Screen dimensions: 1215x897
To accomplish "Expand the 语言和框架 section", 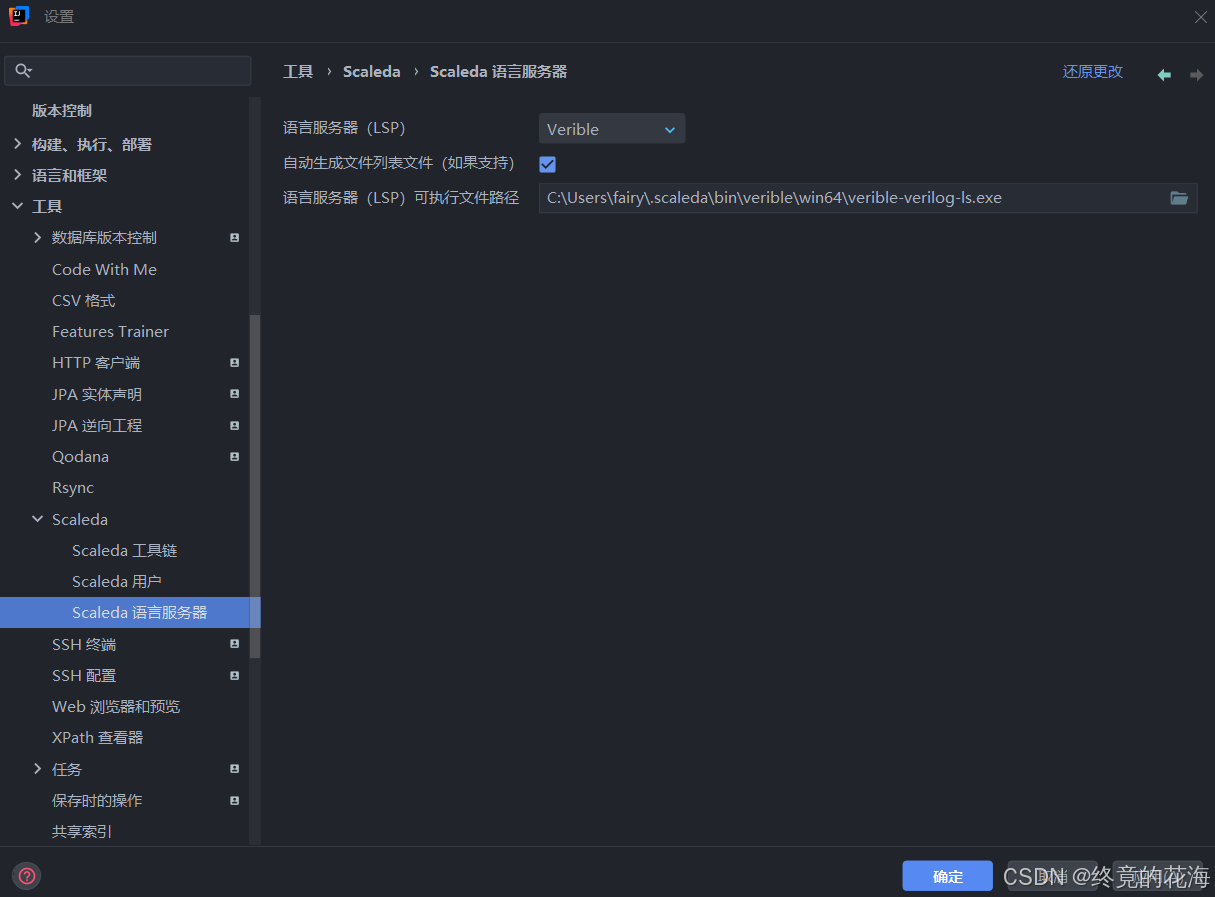I will pyautogui.click(x=17, y=175).
